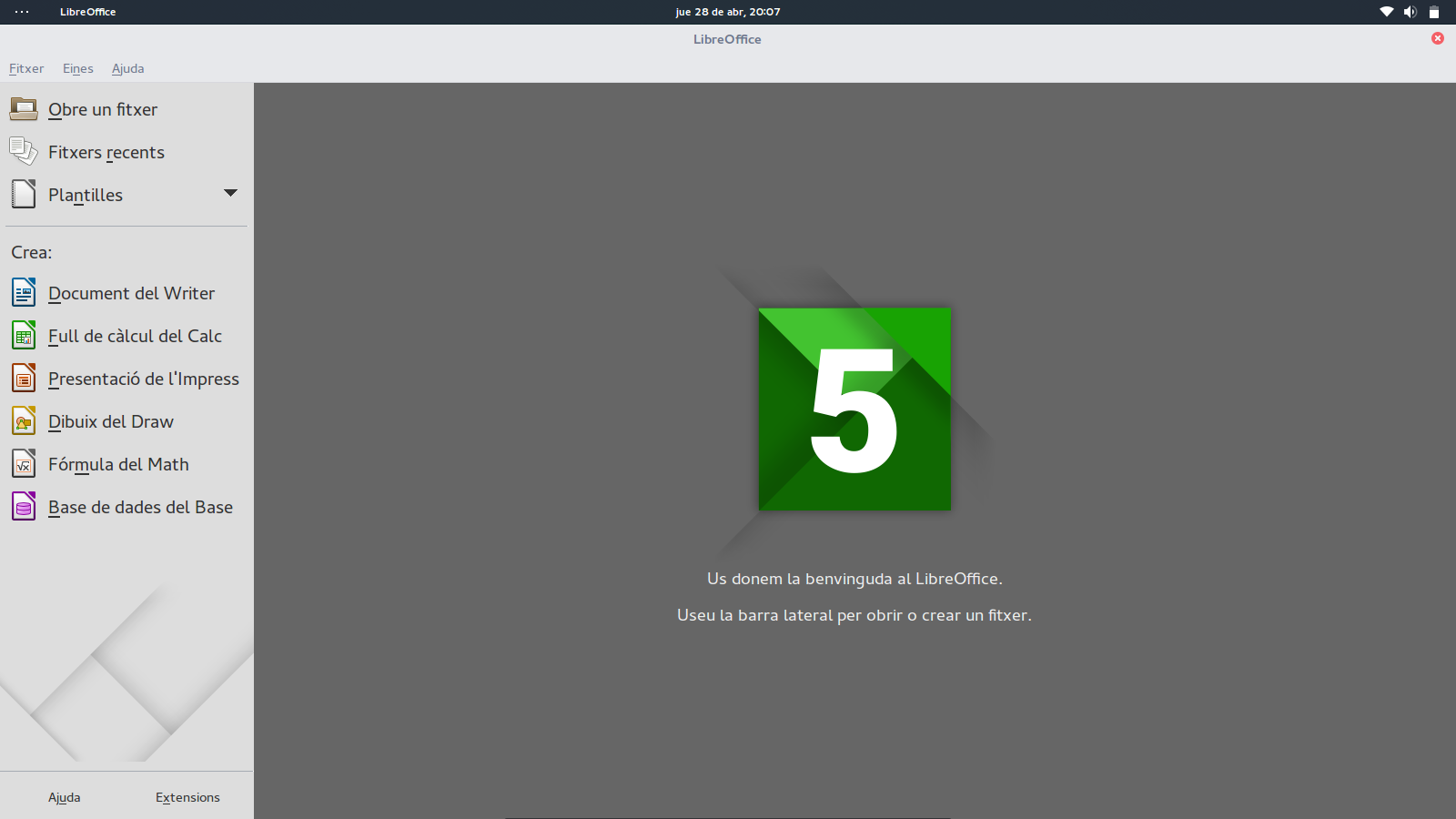Click the Draw drawing icon
The height and width of the screenshot is (819, 1456).
24,420
